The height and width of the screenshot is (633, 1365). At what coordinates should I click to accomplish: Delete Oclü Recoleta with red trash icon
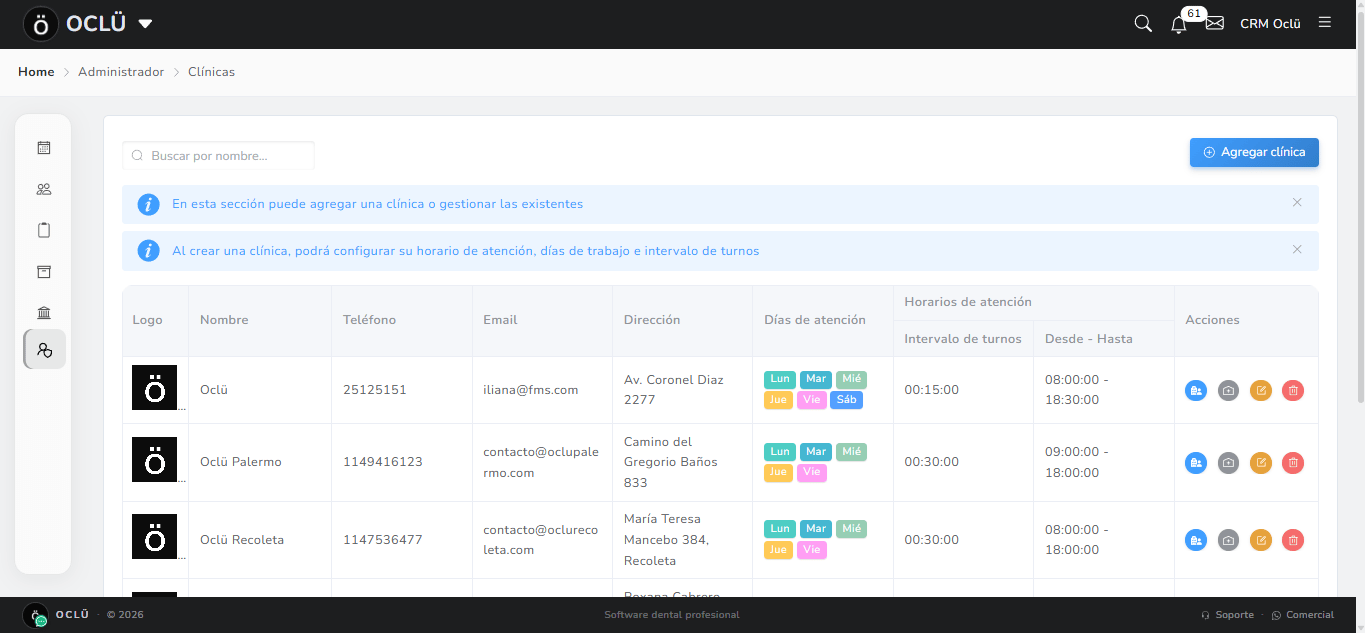pos(1293,540)
